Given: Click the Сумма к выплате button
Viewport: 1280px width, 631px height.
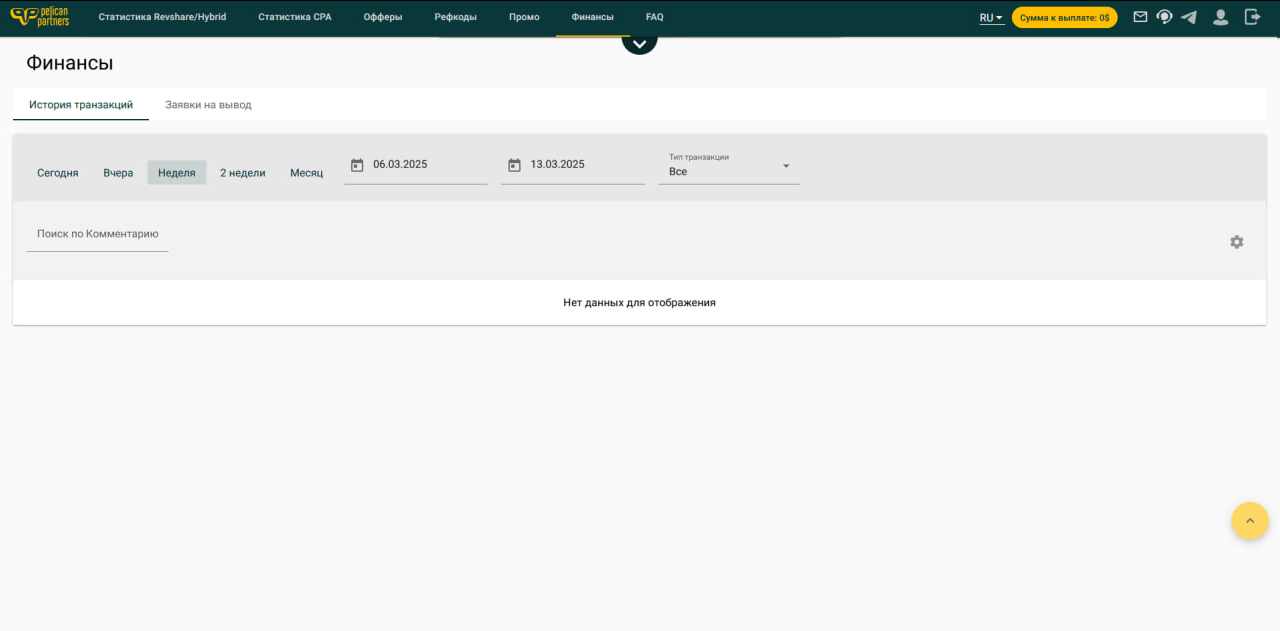Looking at the screenshot, I should 1064,18.
